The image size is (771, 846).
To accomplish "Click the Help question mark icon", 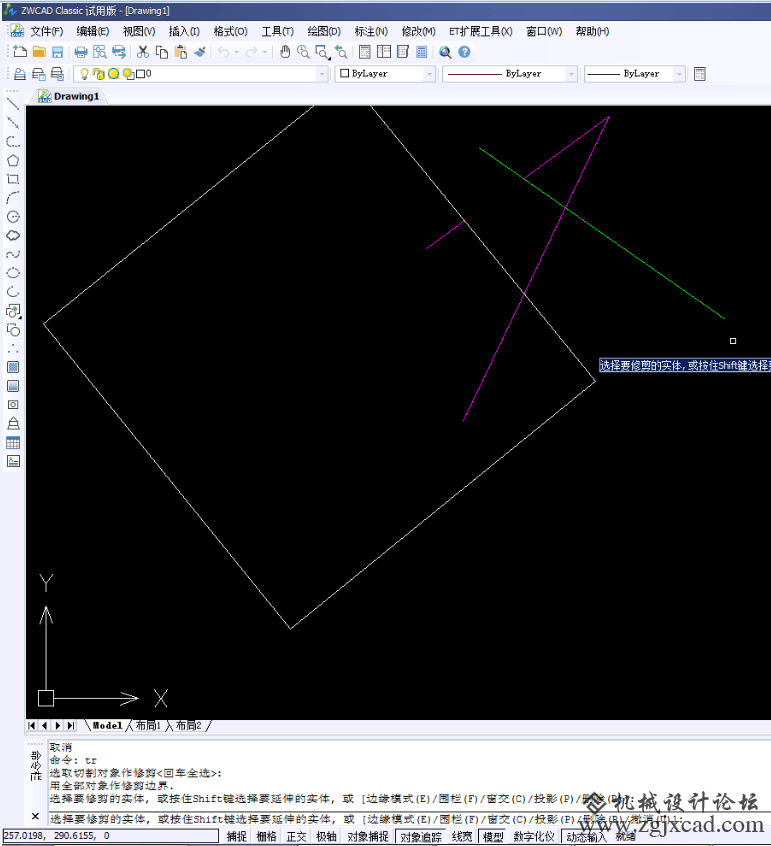I will point(464,52).
